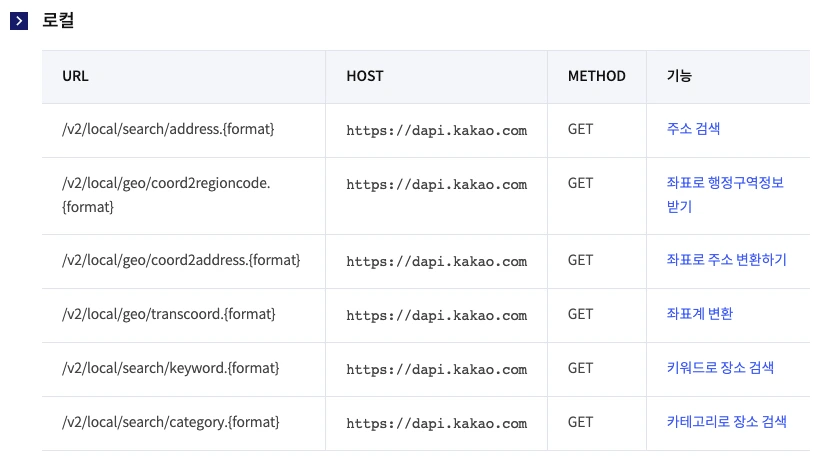The width and height of the screenshot is (830, 465).
Task: Click the HOST column header
Action: 364,76
